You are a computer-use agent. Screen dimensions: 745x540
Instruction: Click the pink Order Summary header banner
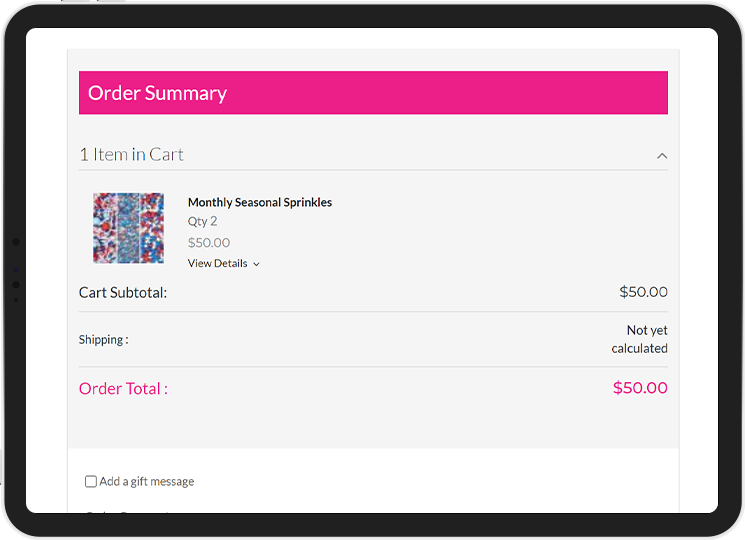click(x=373, y=93)
